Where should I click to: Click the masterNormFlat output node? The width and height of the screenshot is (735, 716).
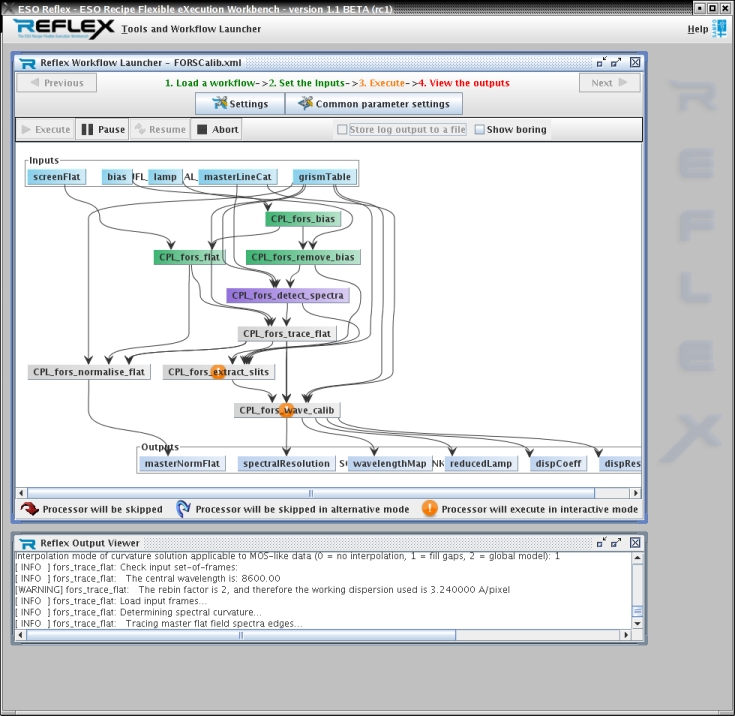(182, 464)
